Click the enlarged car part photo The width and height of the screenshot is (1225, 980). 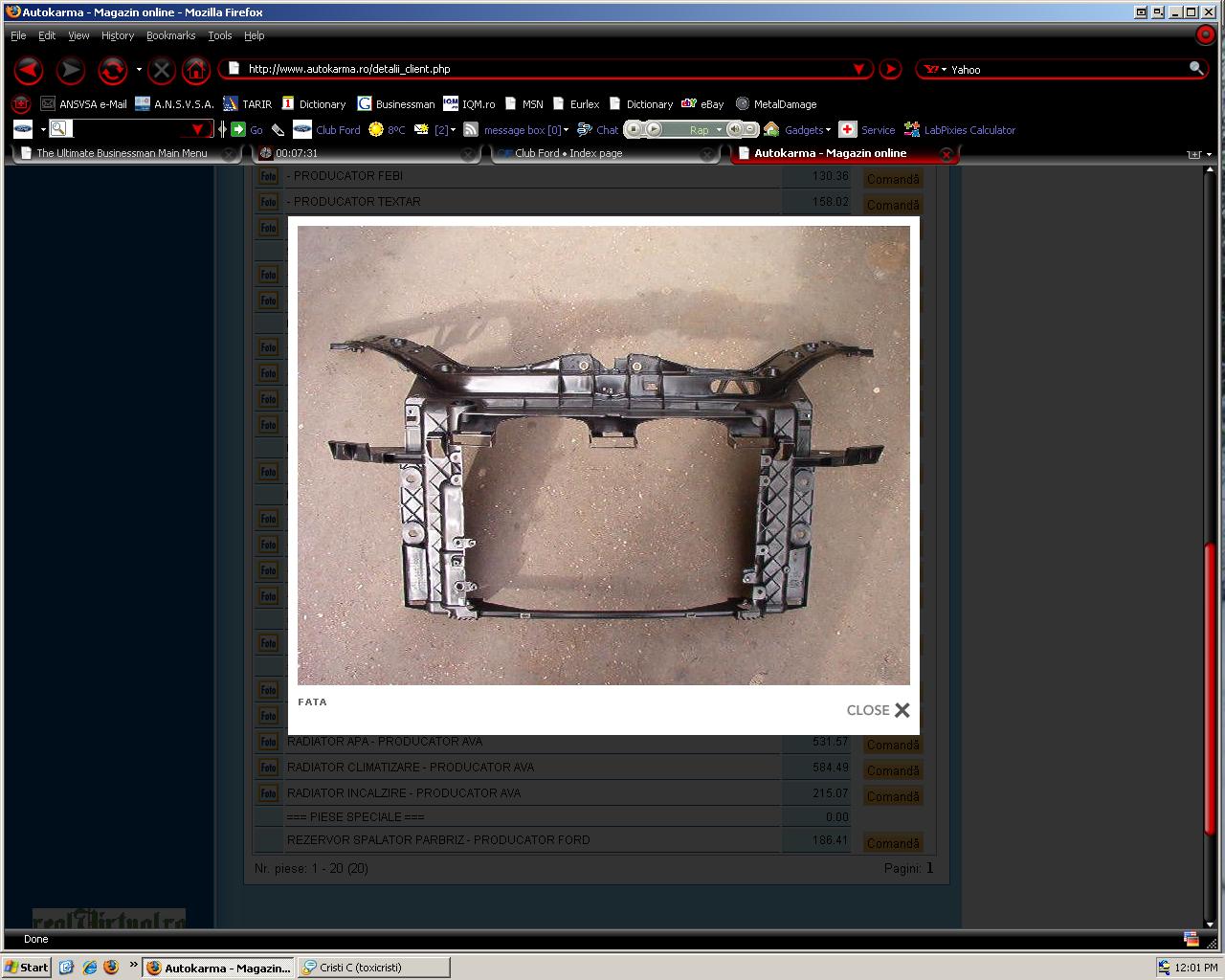(x=603, y=455)
